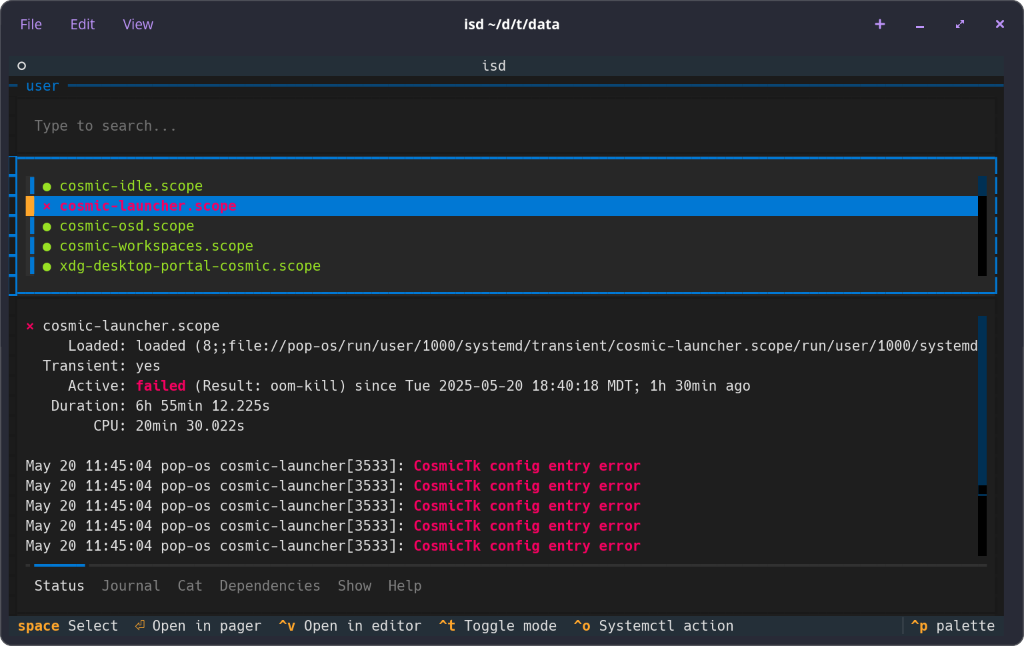Click green status dot of cosmic-workspaces.scope
The image size is (1024, 646).
[47, 247]
